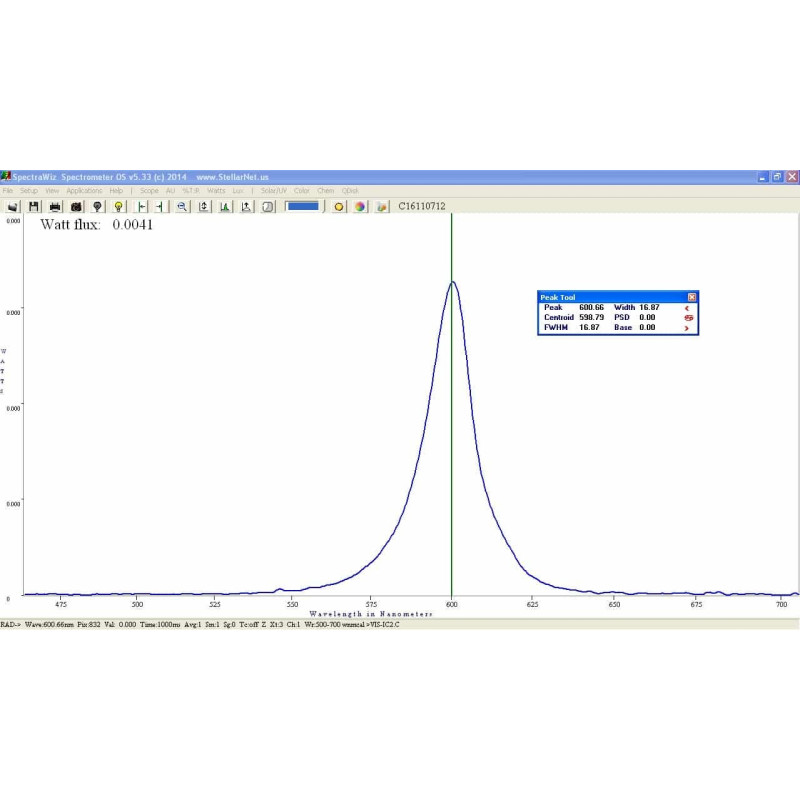Click the yellow circle toolbar icon
800x800 pixels.
[339, 206]
